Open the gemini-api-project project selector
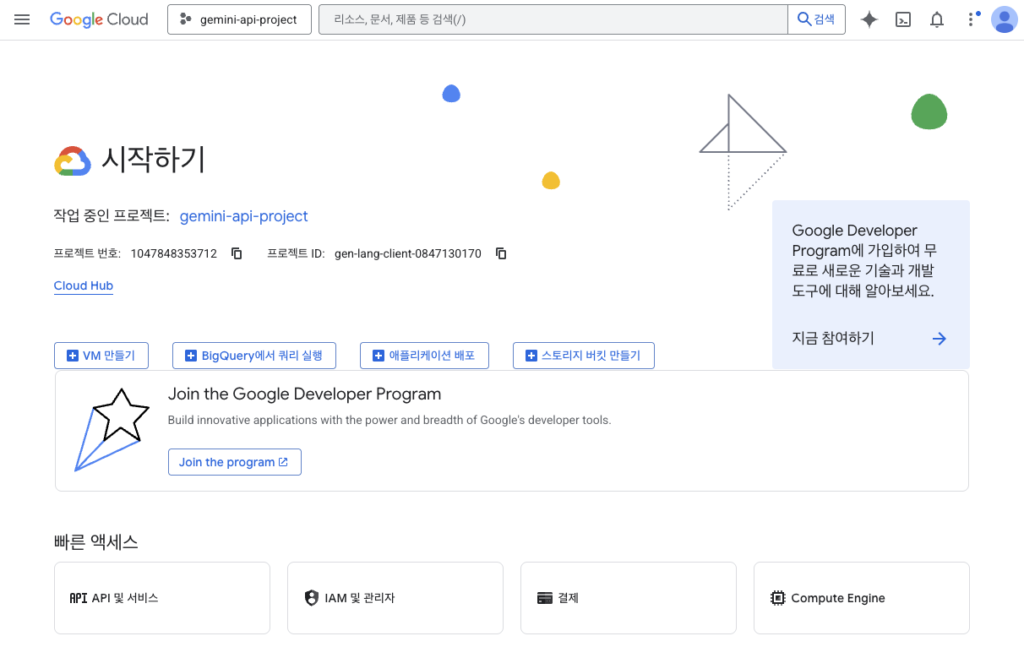Image resolution: width=1024 pixels, height=647 pixels. (239, 20)
